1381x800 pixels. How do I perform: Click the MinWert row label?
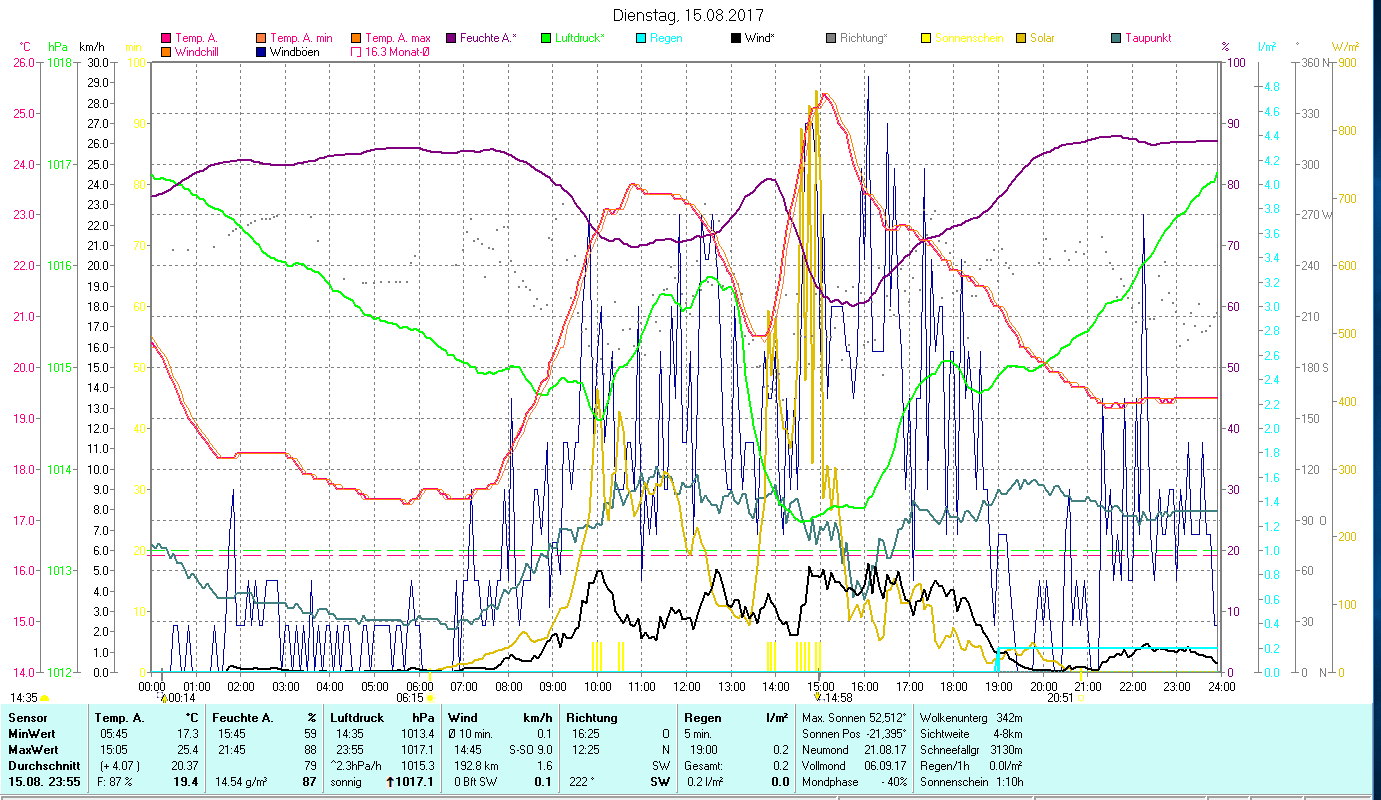tap(32, 734)
